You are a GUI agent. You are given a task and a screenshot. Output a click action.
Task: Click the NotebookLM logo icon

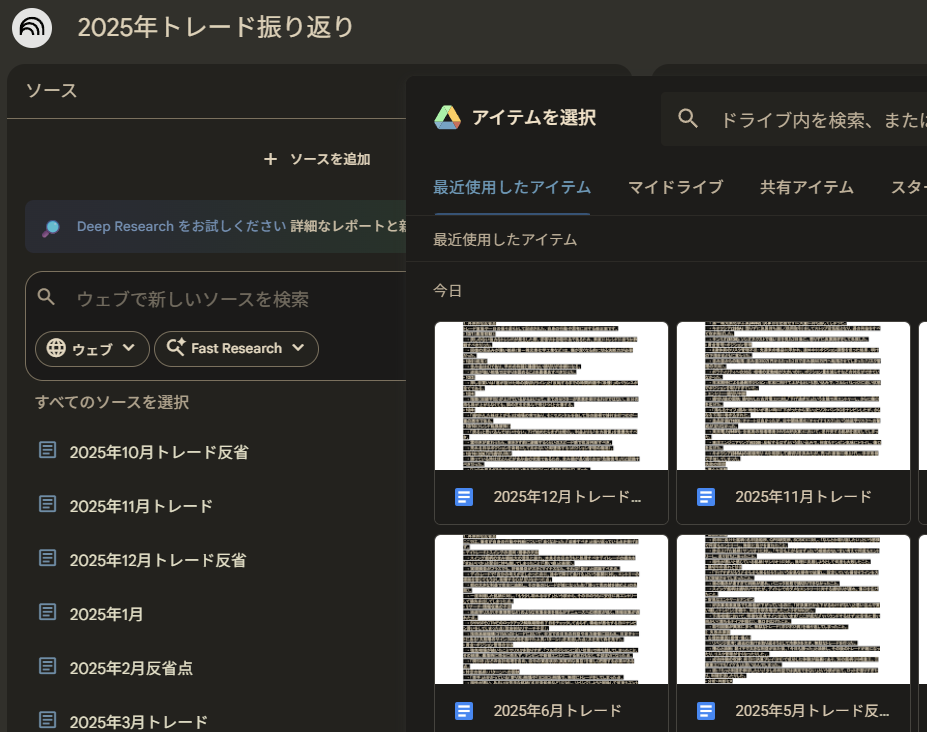[32, 27]
